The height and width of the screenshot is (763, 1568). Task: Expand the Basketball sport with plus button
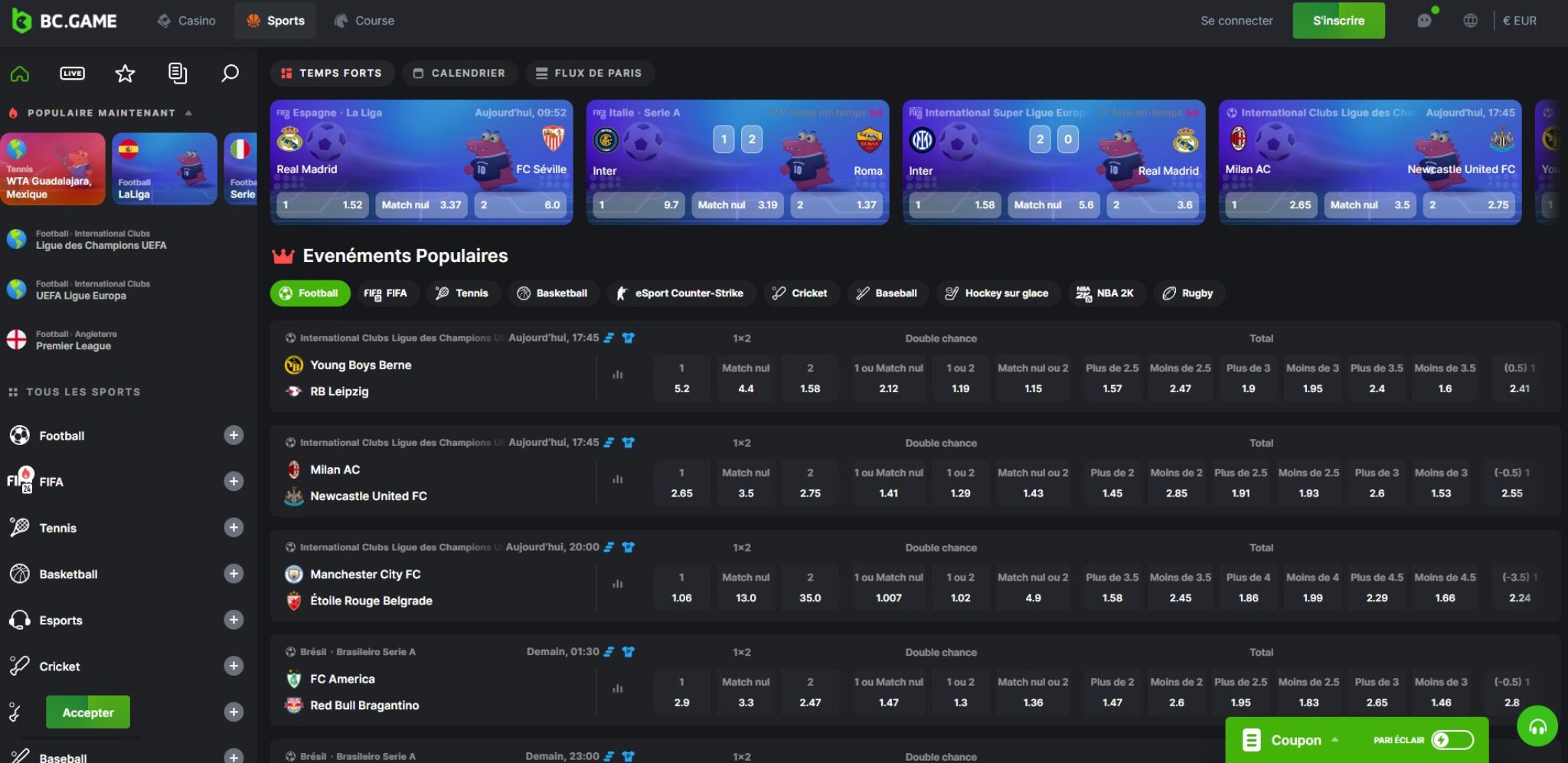pos(234,573)
